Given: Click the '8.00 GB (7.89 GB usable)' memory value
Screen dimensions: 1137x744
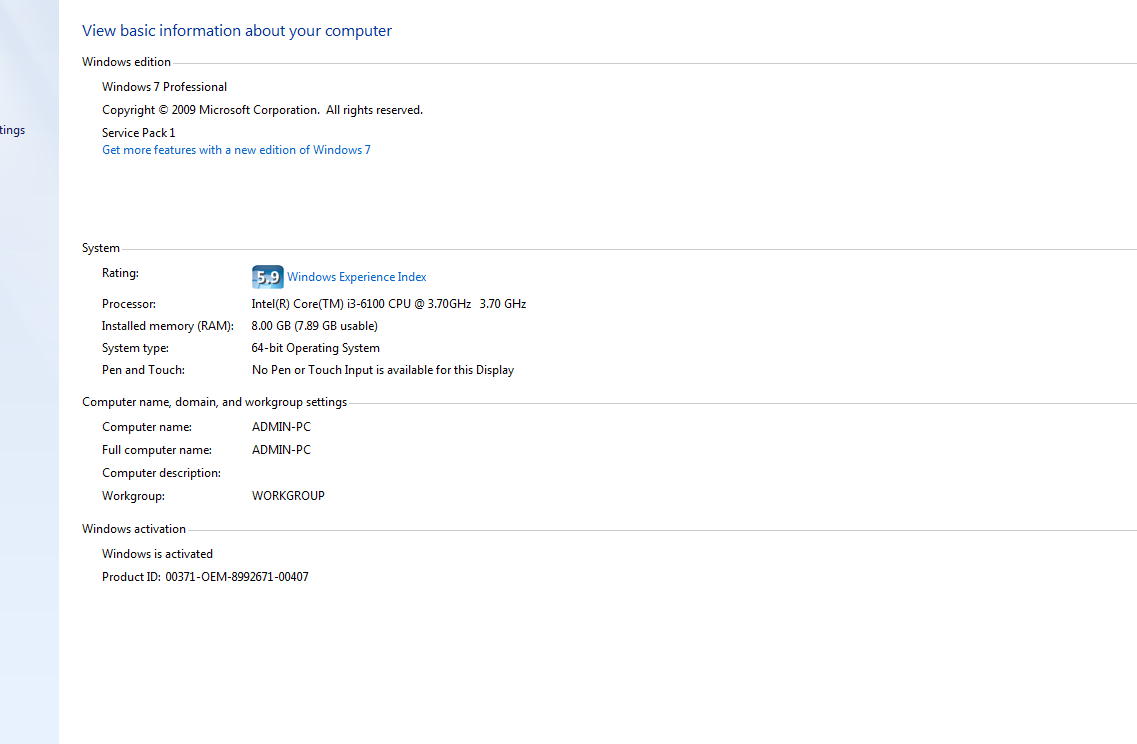Looking at the screenshot, I should pos(315,326).
